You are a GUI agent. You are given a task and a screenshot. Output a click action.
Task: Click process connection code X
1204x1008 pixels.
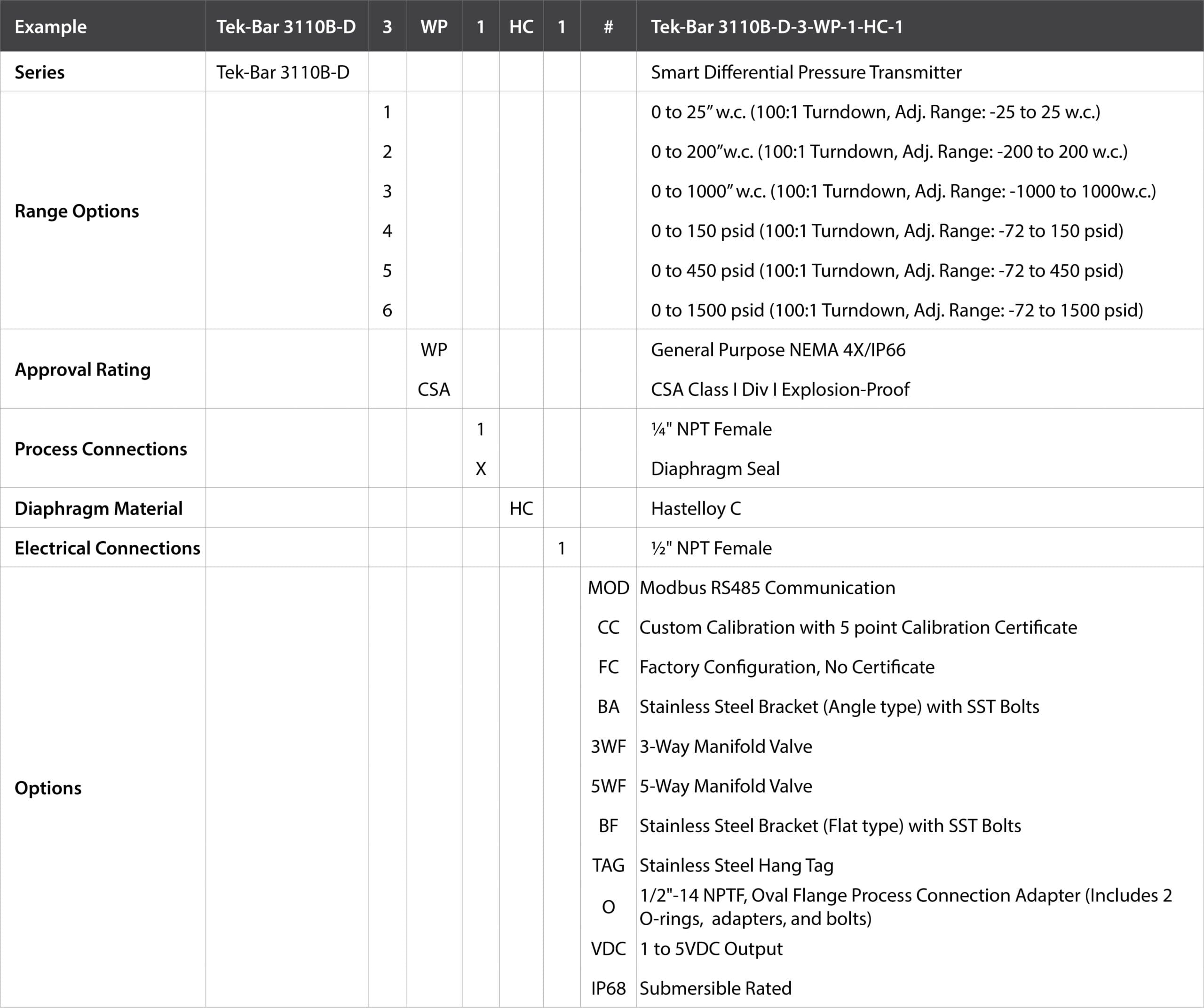[481, 469]
